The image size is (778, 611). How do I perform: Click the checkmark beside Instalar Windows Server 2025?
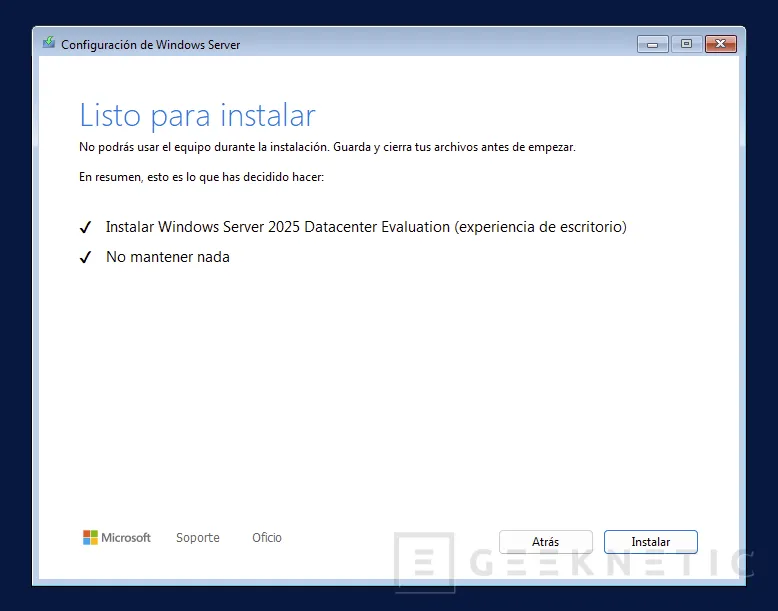click(x=85, y=227)
